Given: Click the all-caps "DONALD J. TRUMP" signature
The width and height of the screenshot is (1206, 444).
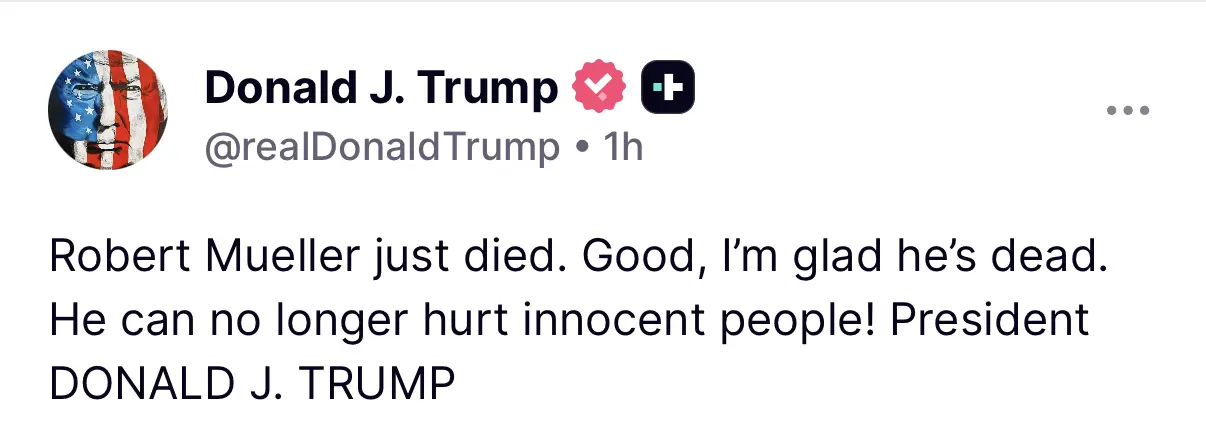Looking at the screenshot, I should pyautogui.click(x=251, y=384).
